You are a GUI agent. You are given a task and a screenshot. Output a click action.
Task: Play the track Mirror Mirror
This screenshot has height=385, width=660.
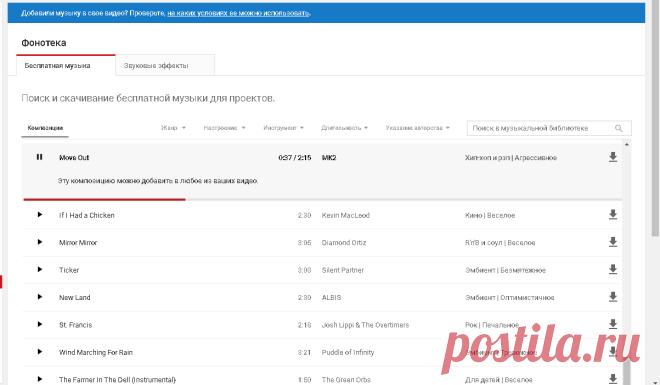(x=40, y=242)
